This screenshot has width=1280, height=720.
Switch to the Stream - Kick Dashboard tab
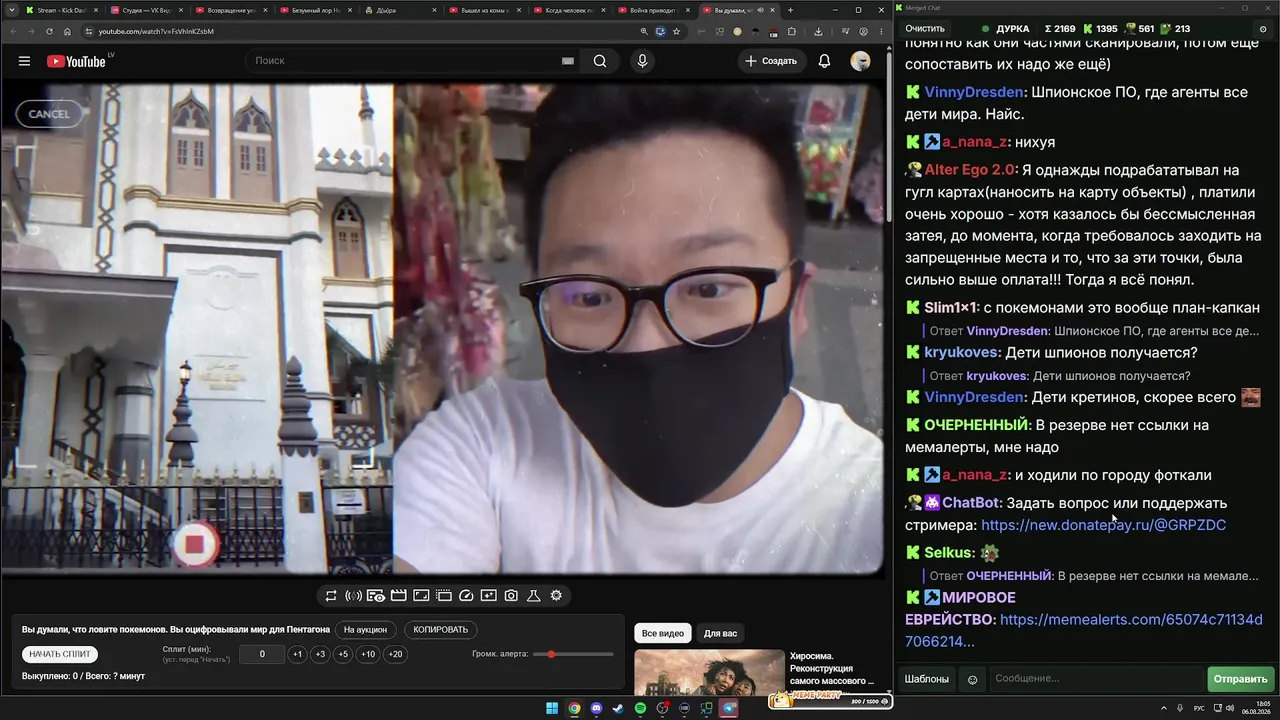click(x=61, y=10)
